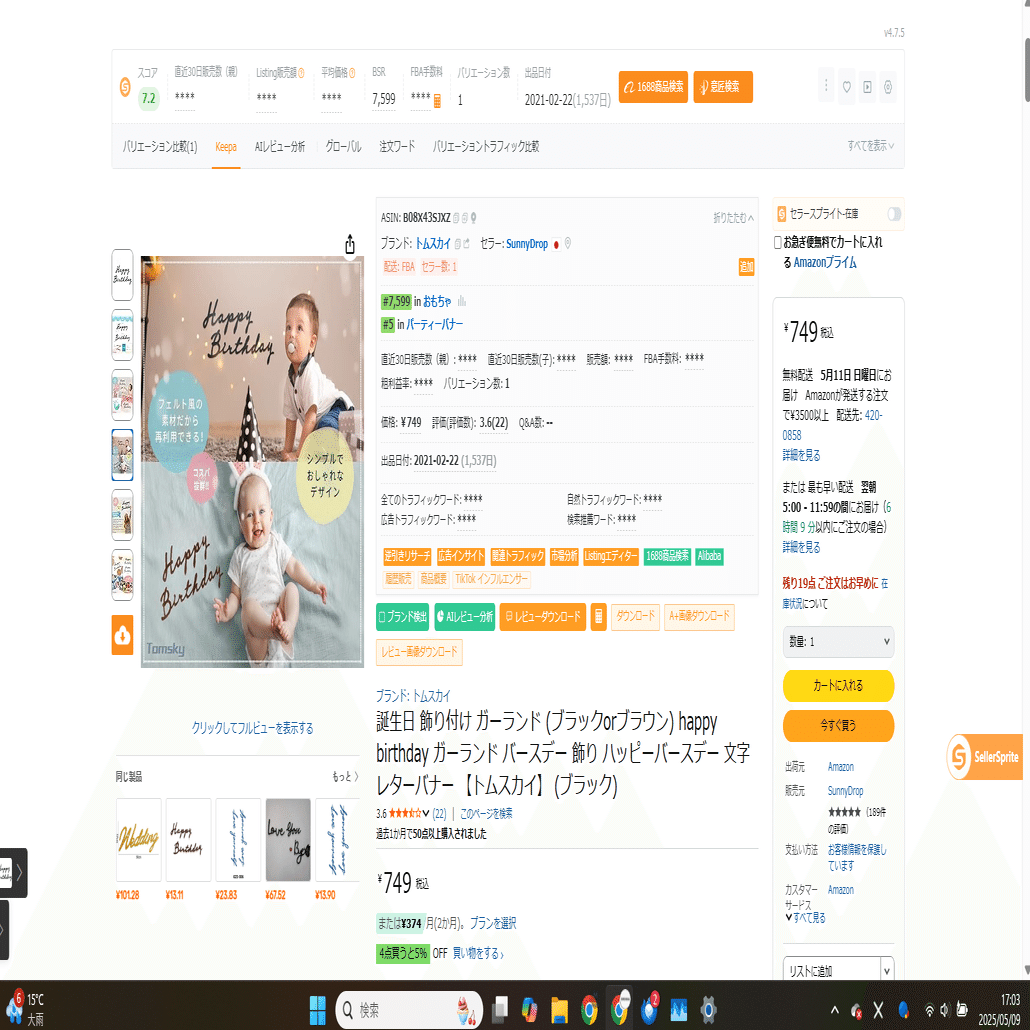The height and width of the screenshot is (1030, 1030).
Task: Toggle the セラースプライト-在庫 switch
Action: click(x=894, y=214)
